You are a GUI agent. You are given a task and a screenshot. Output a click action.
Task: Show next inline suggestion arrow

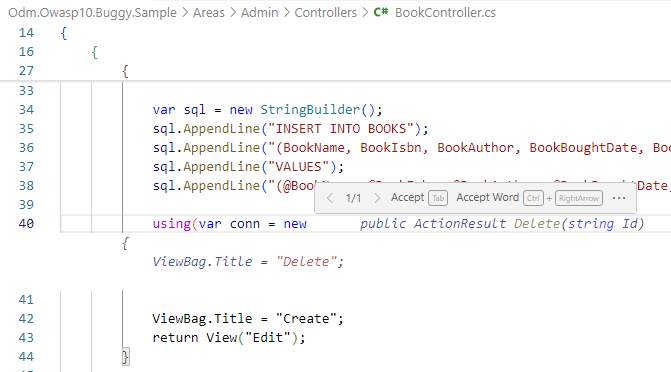pos(377,198)
